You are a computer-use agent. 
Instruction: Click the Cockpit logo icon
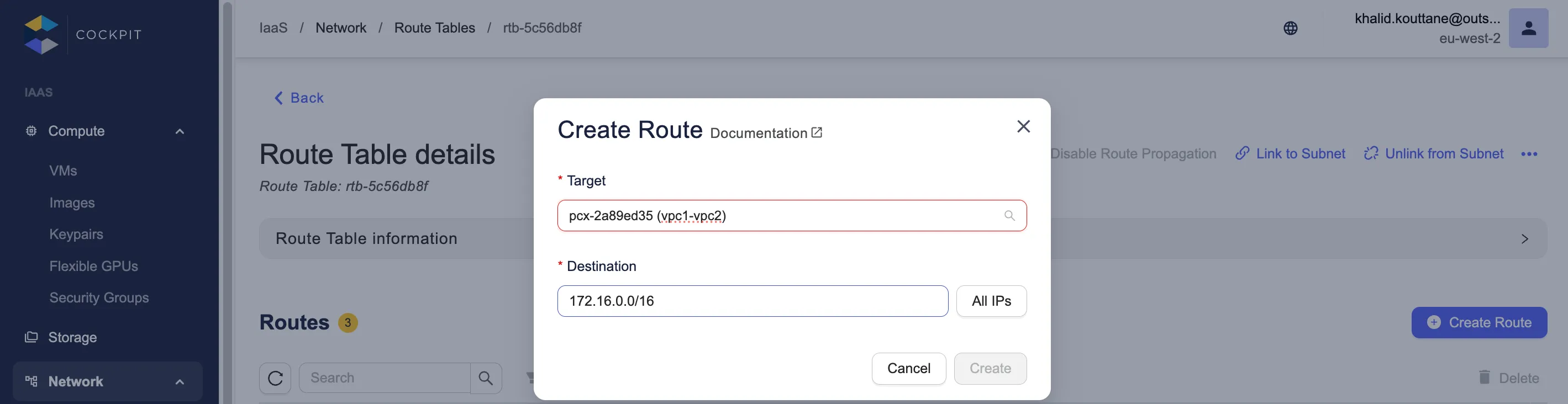coord(41,35)
